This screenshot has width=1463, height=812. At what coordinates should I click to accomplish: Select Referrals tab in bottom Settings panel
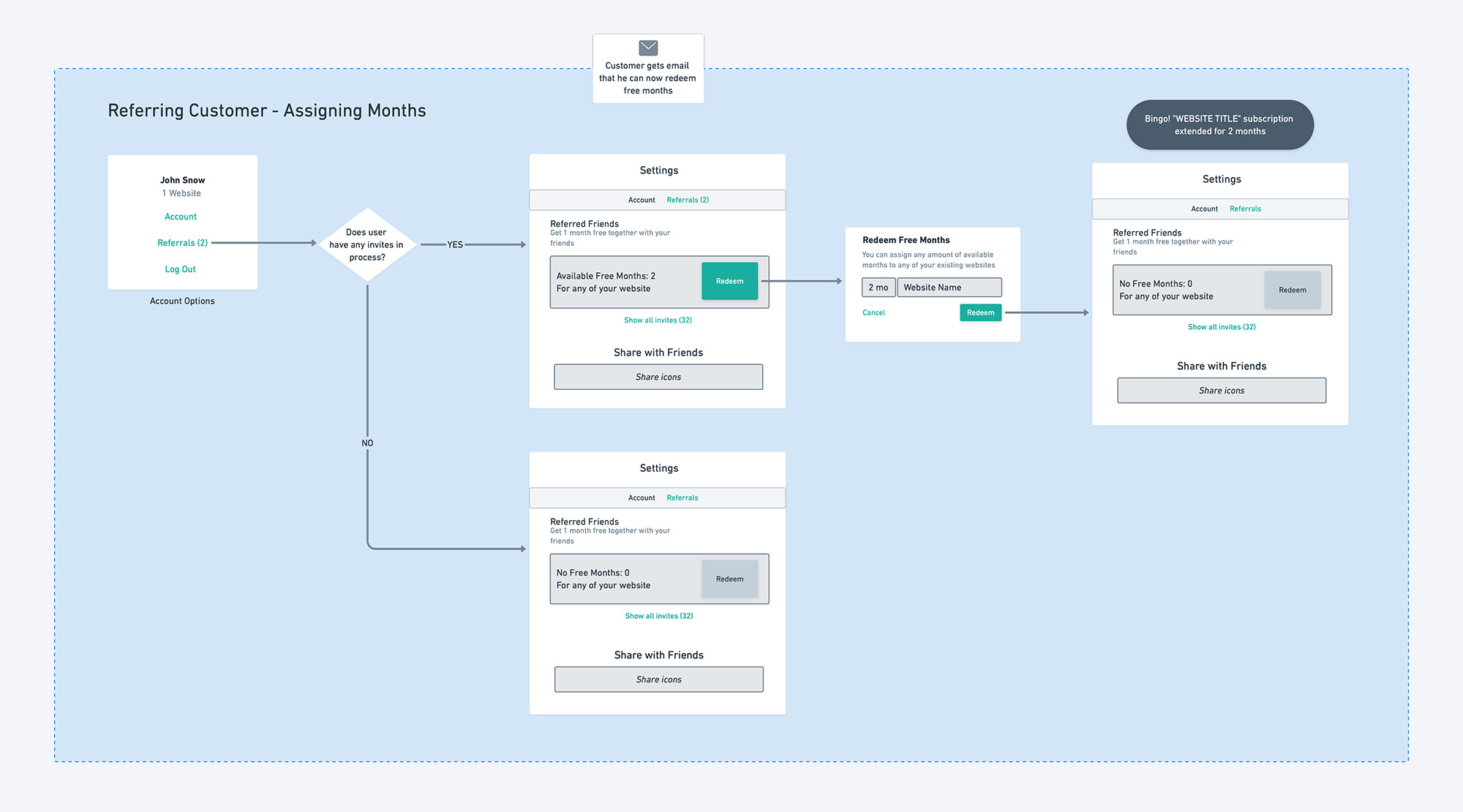(682, 497)
